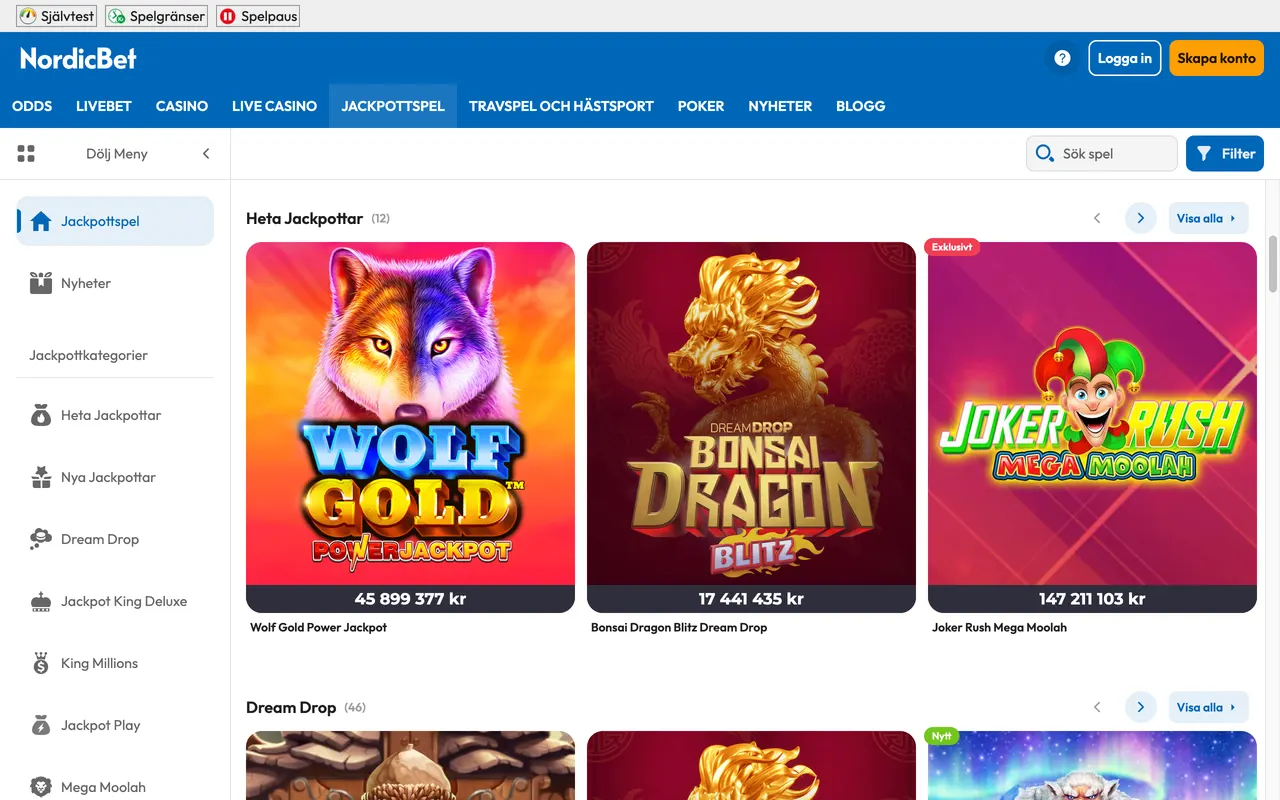Open the BLOGG tab
Image resolution: width=1280 pixels, height=800 pixels.
click(861, 106)
